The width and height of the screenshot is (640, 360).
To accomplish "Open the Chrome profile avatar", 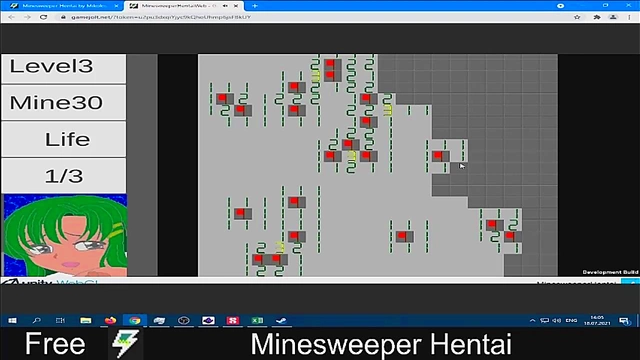I will [x=613, y=17].
